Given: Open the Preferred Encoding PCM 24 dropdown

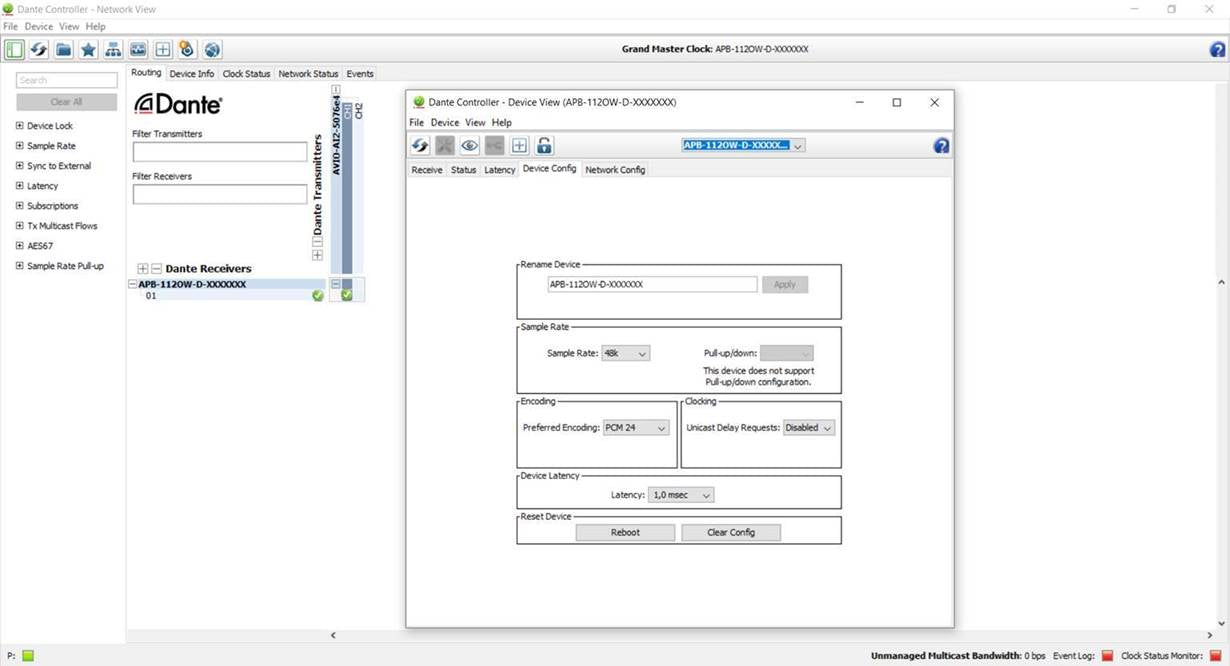Looking at the screenshot, I should (x=636, y=428).
